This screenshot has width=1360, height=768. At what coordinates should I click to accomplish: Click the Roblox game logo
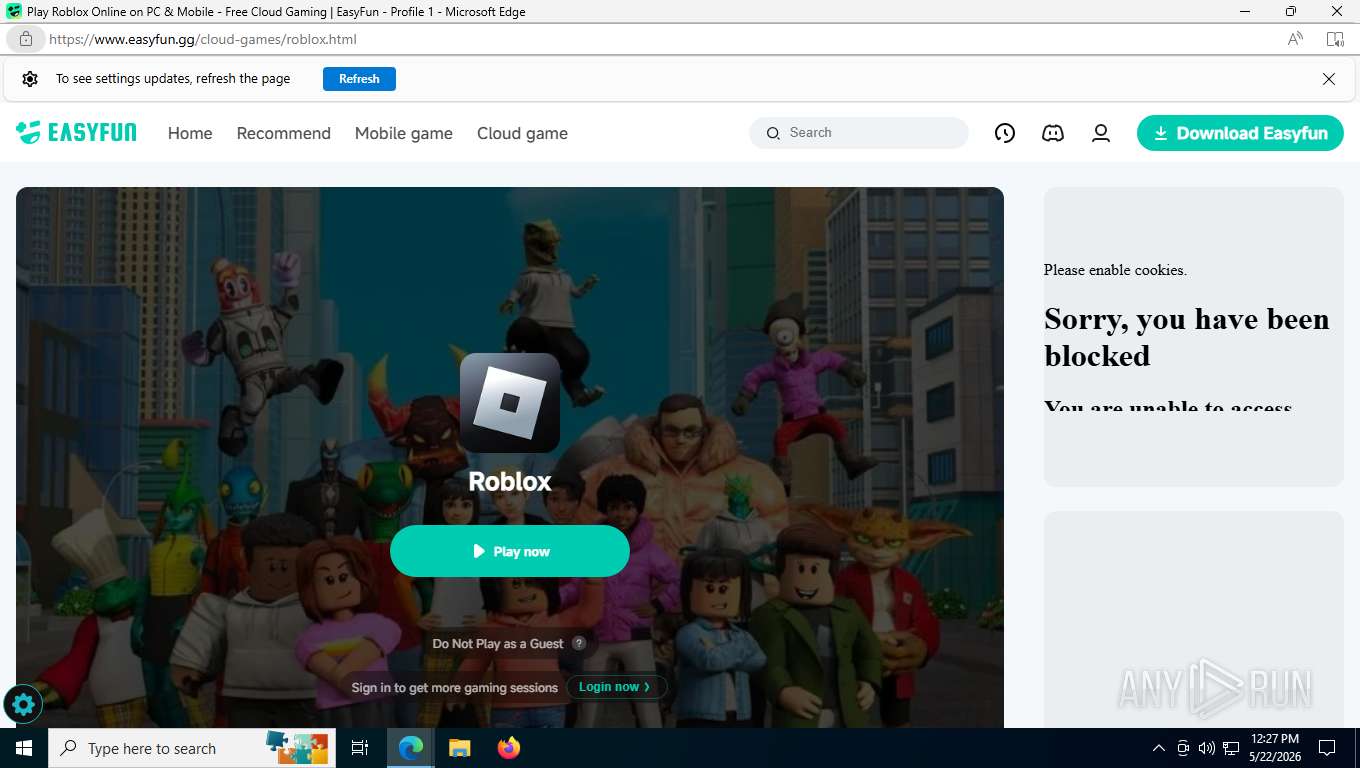click(x=510, y=403)
